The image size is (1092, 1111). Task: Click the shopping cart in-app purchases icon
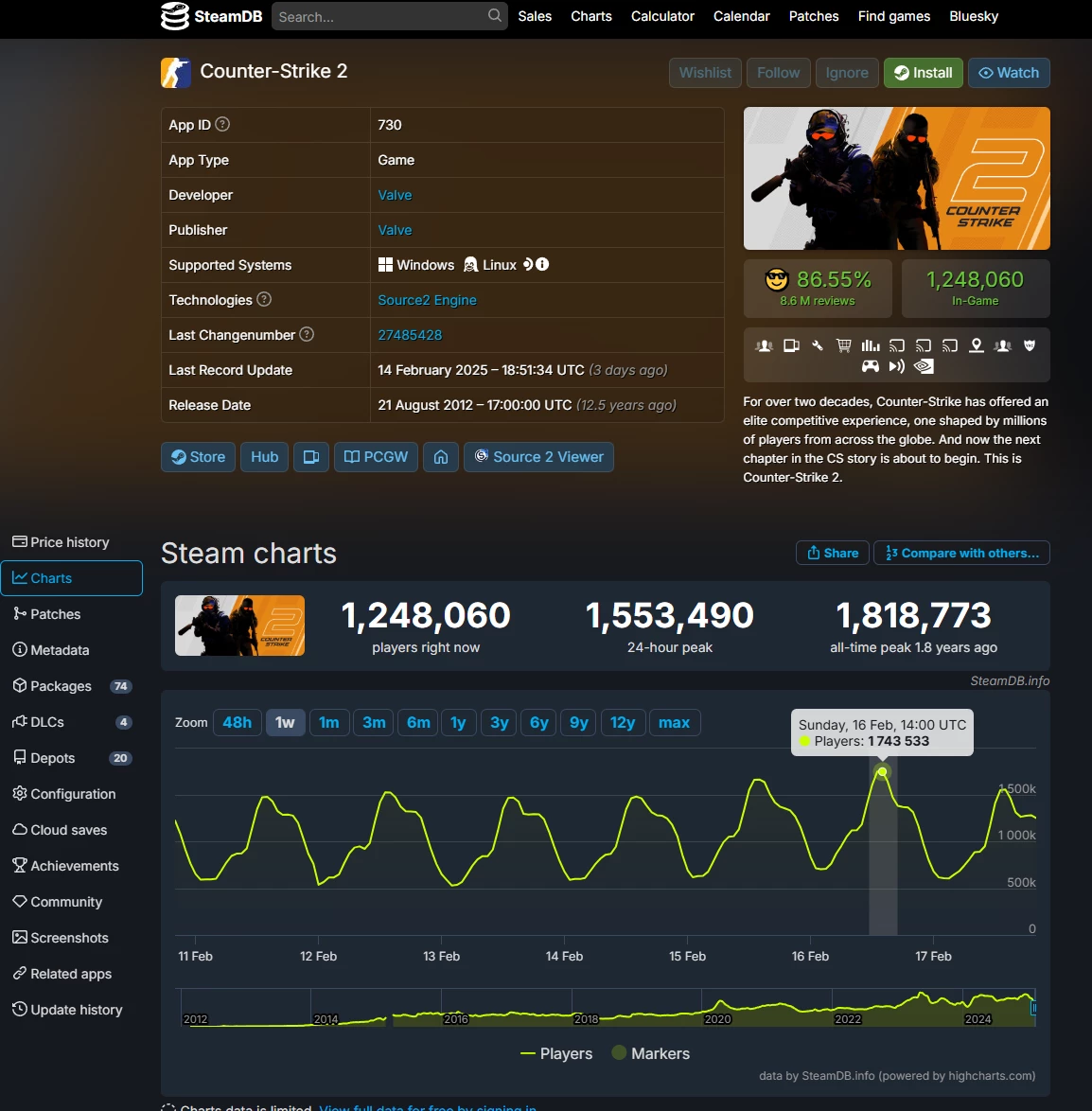(x=843, y=346)
